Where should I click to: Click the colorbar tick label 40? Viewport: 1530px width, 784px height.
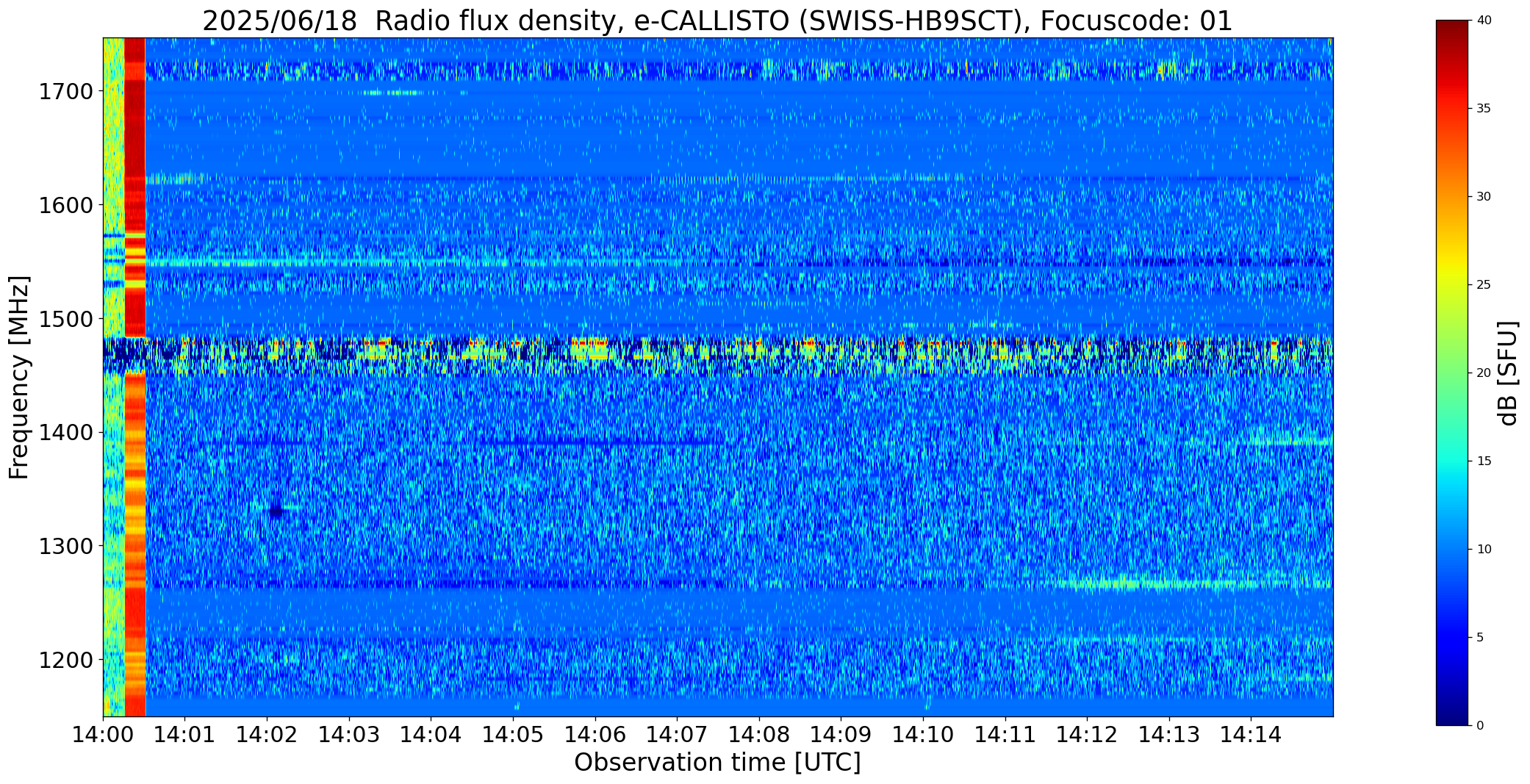1484,21
